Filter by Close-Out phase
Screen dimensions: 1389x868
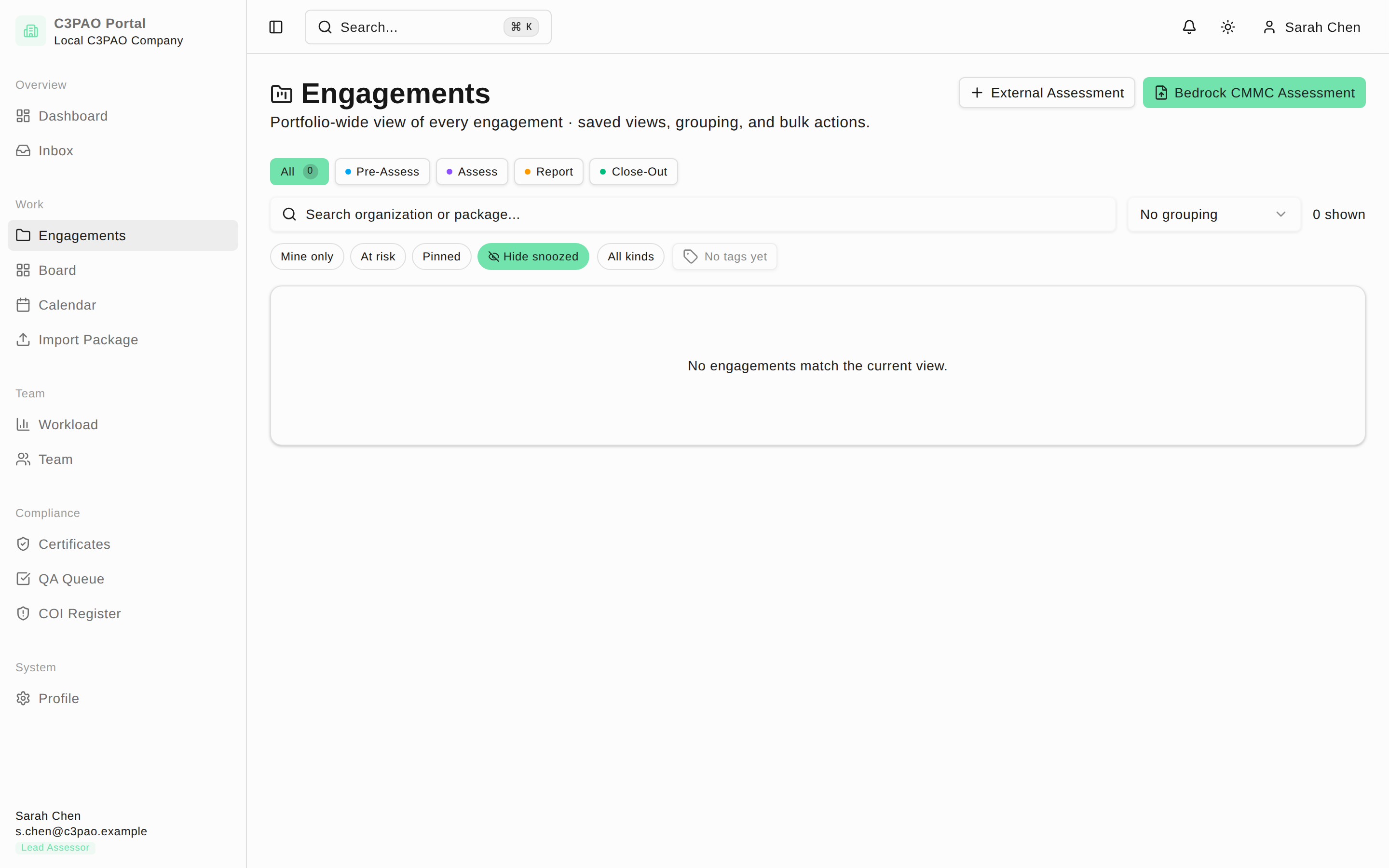(x=634, y=172)
